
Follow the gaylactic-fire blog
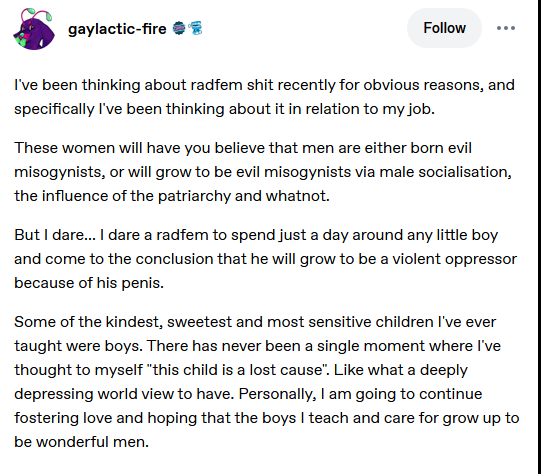[x=444, y=28]
